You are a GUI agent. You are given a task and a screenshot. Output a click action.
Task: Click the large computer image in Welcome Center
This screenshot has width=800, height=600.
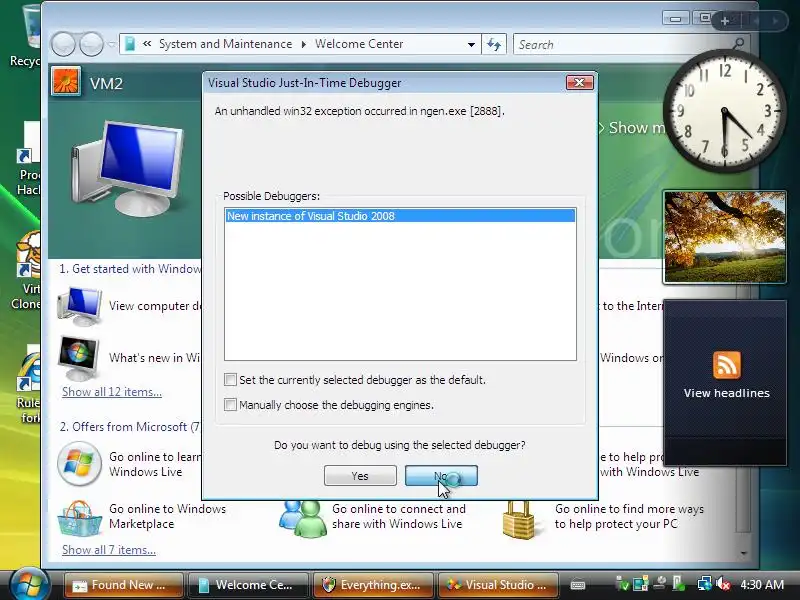[x=127, y=168]
